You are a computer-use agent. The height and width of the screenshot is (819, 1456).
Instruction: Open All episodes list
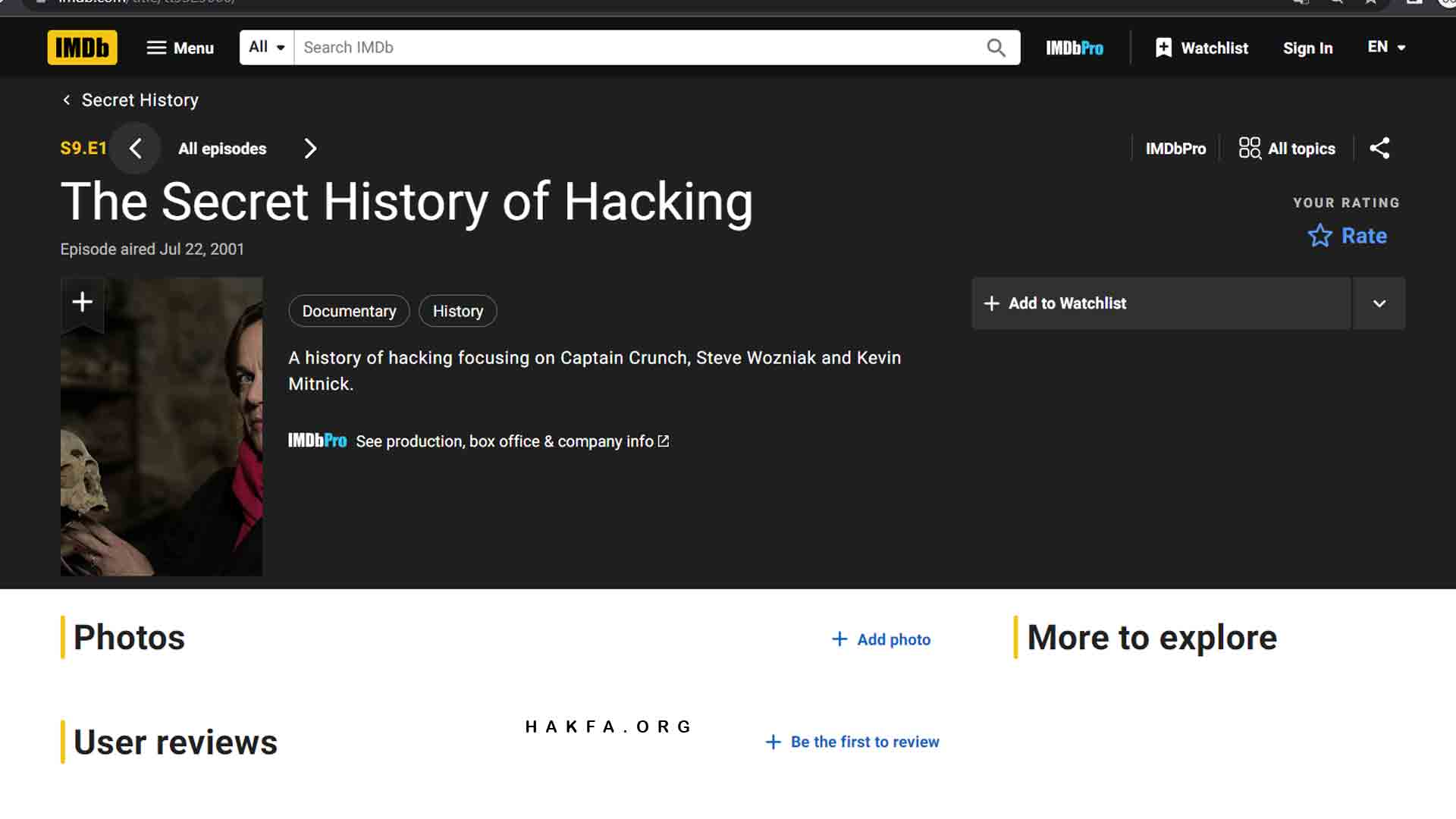[222, 149]
